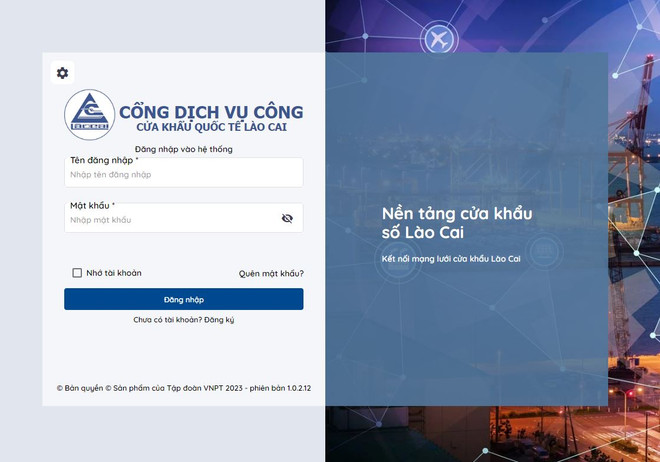
Task: Follow the Đăng ký registration link
Action: (x=219, y=320)
